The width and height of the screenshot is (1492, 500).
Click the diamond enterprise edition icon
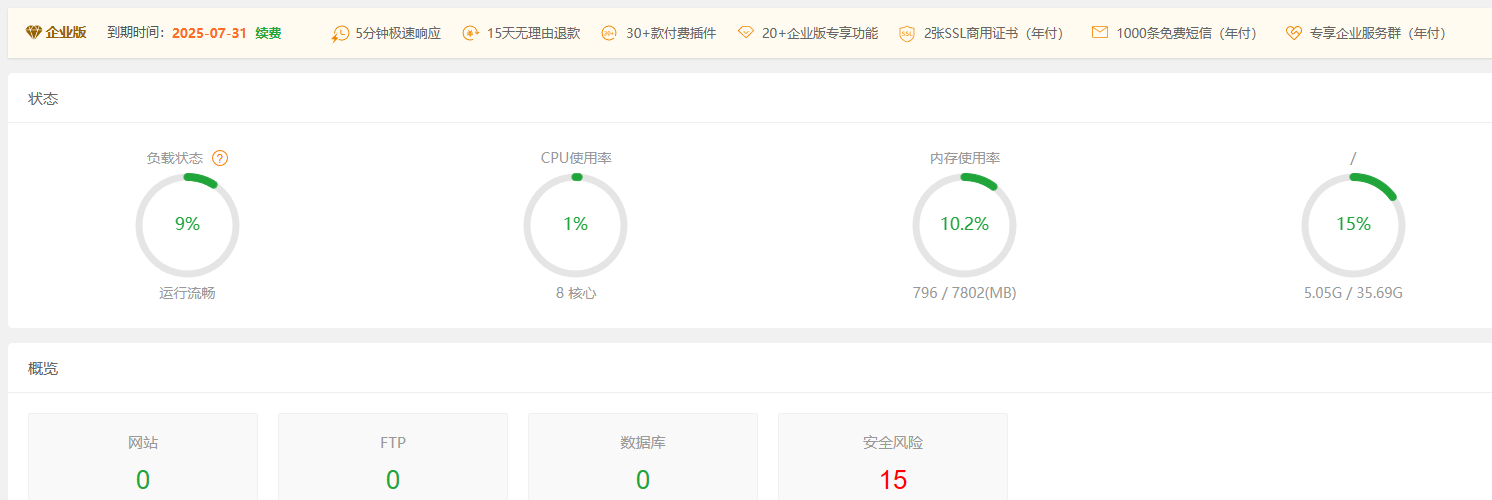tap(34, 33)
